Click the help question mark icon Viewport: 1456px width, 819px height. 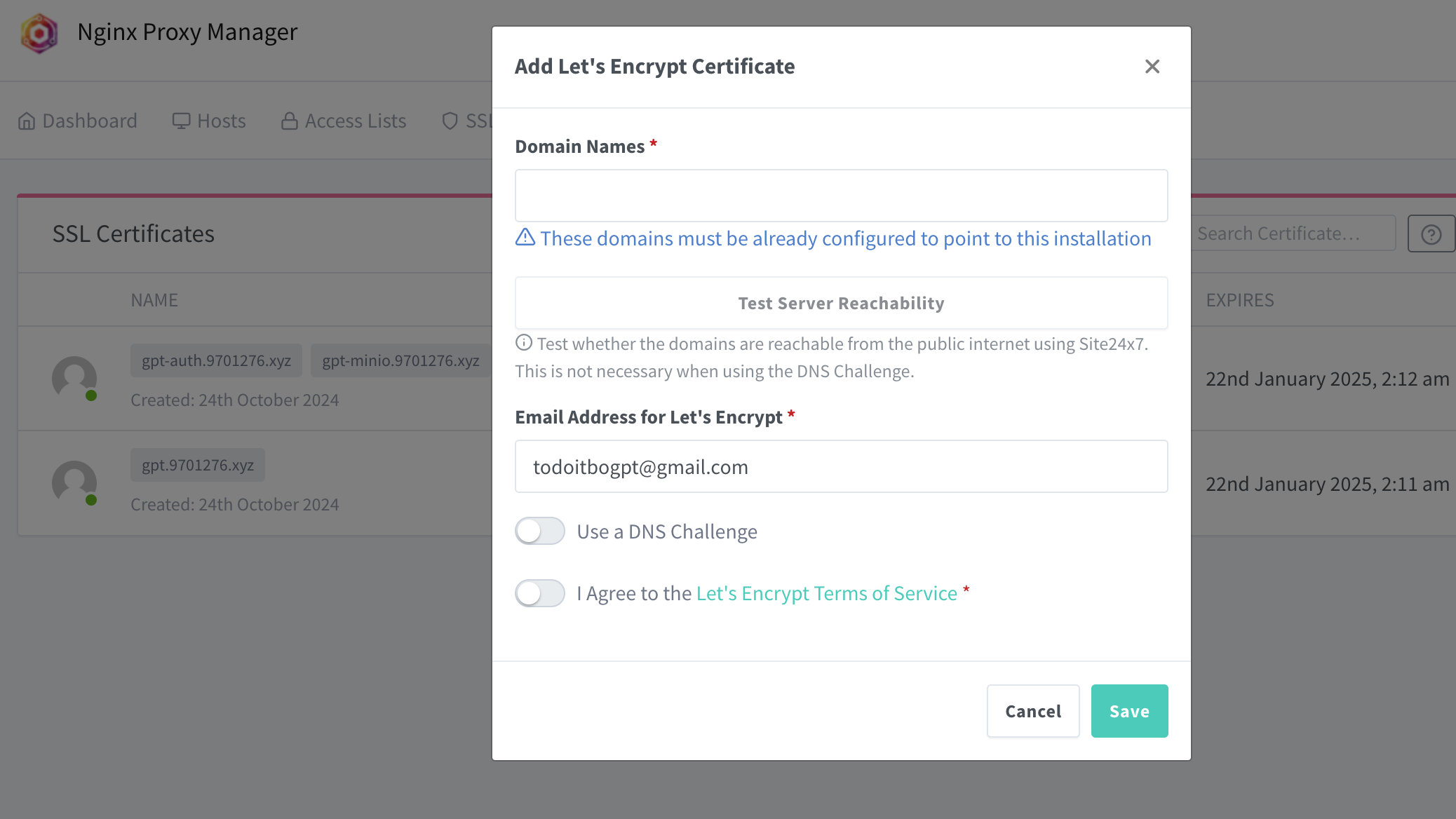(1431, 234)
